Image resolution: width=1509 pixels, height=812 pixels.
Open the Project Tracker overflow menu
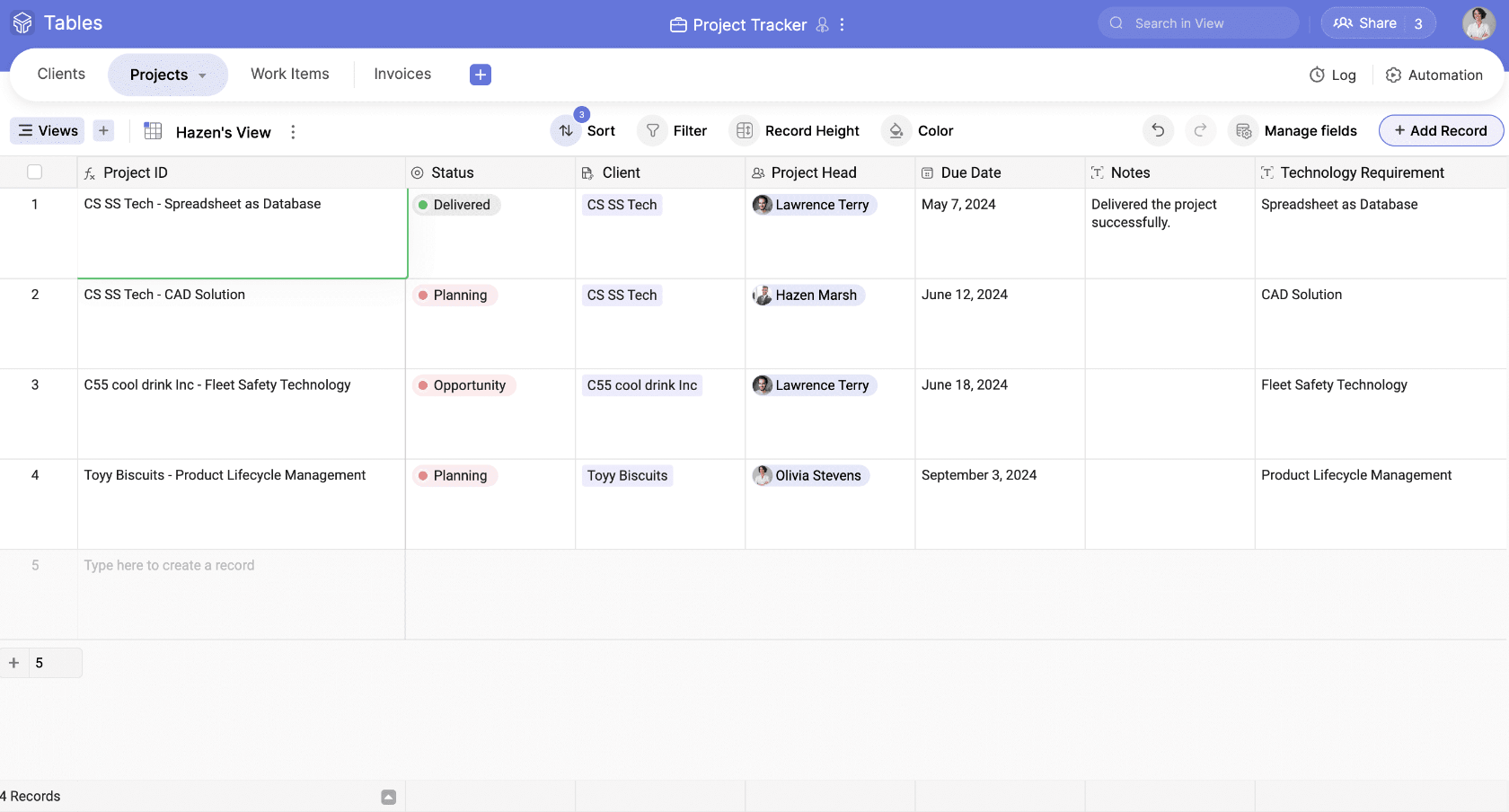click(842, 24)
